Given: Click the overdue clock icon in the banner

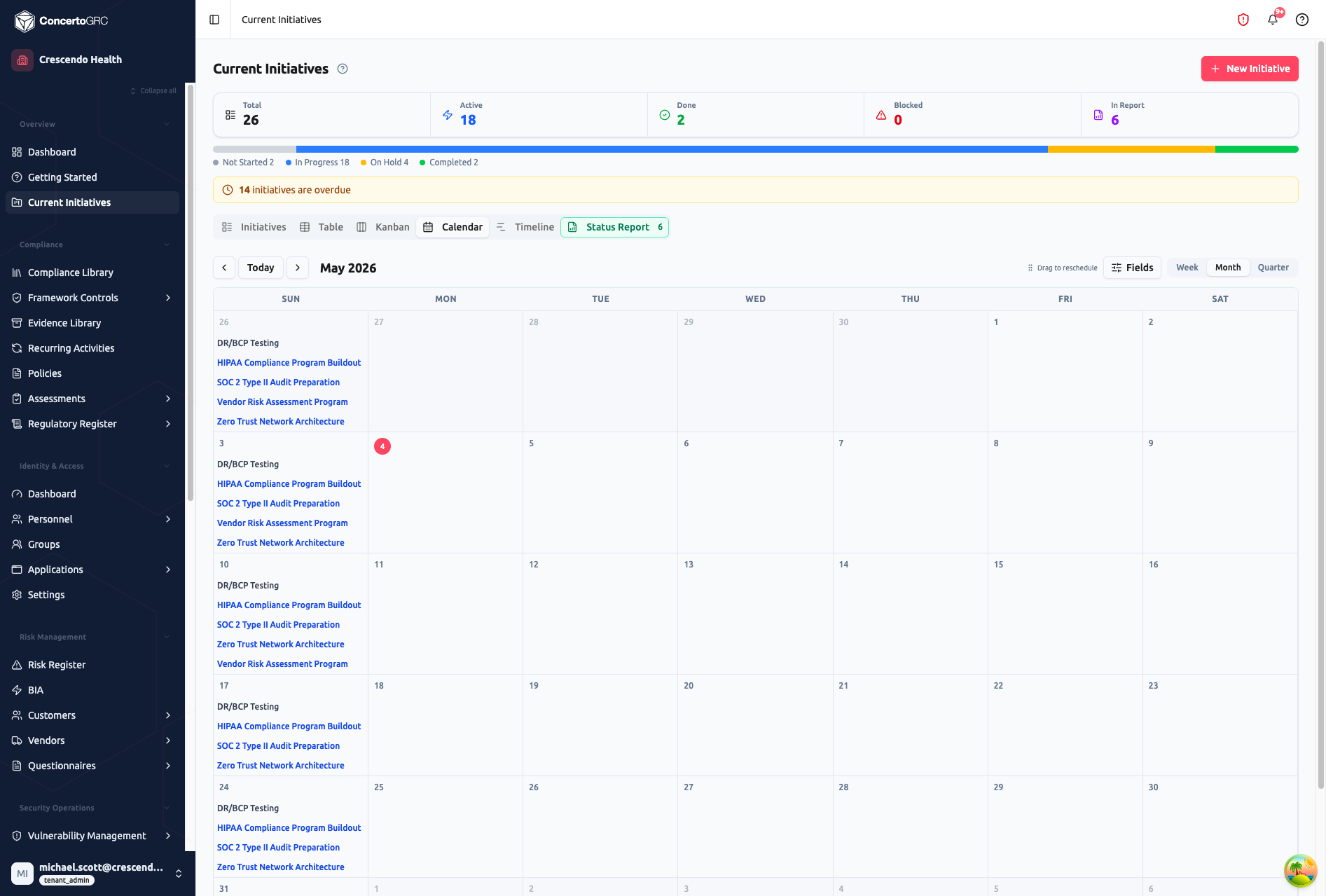Looking at the screenshot, I should tap(228, 190).
